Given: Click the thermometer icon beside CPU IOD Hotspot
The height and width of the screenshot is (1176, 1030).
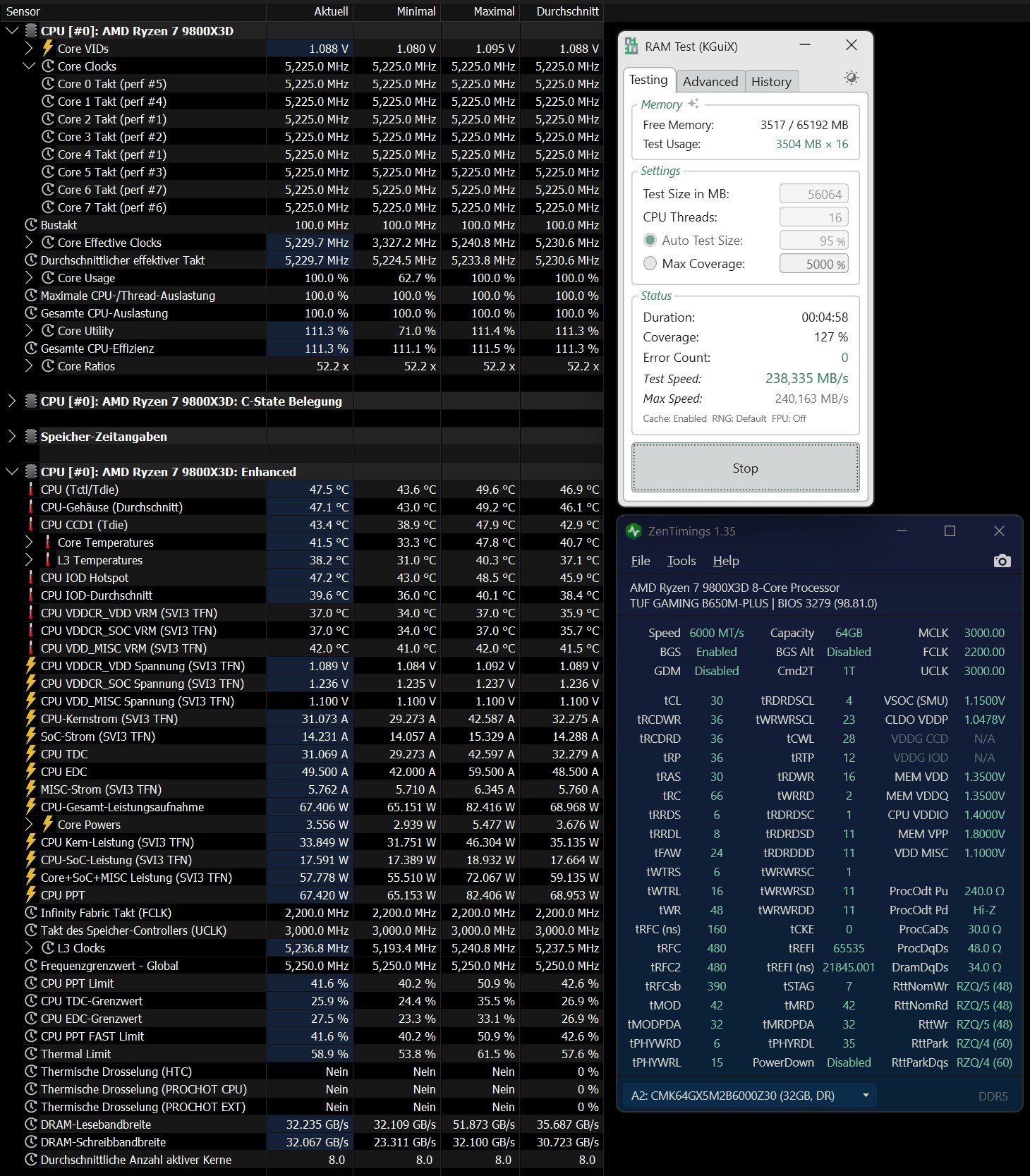Looking at the screenshot, I should (31, 578).
